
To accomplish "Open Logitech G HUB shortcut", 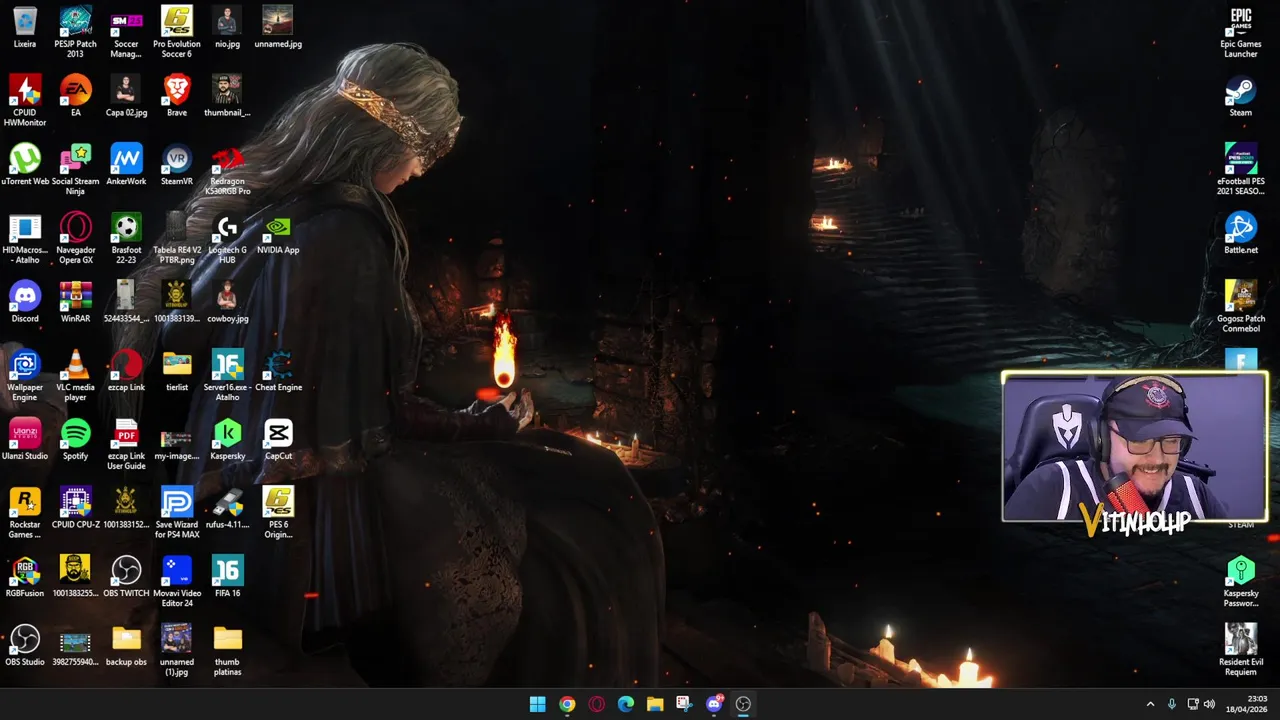I will (x=227, y=238).
